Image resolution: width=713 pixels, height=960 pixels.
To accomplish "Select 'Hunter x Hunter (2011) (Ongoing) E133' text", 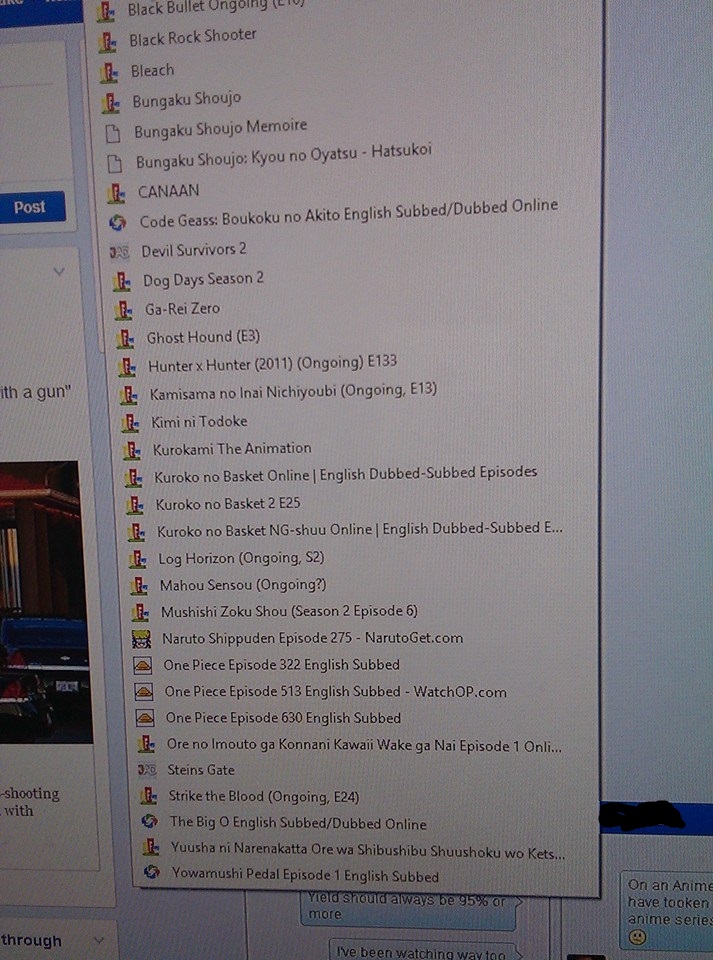I will click(272, 364).
